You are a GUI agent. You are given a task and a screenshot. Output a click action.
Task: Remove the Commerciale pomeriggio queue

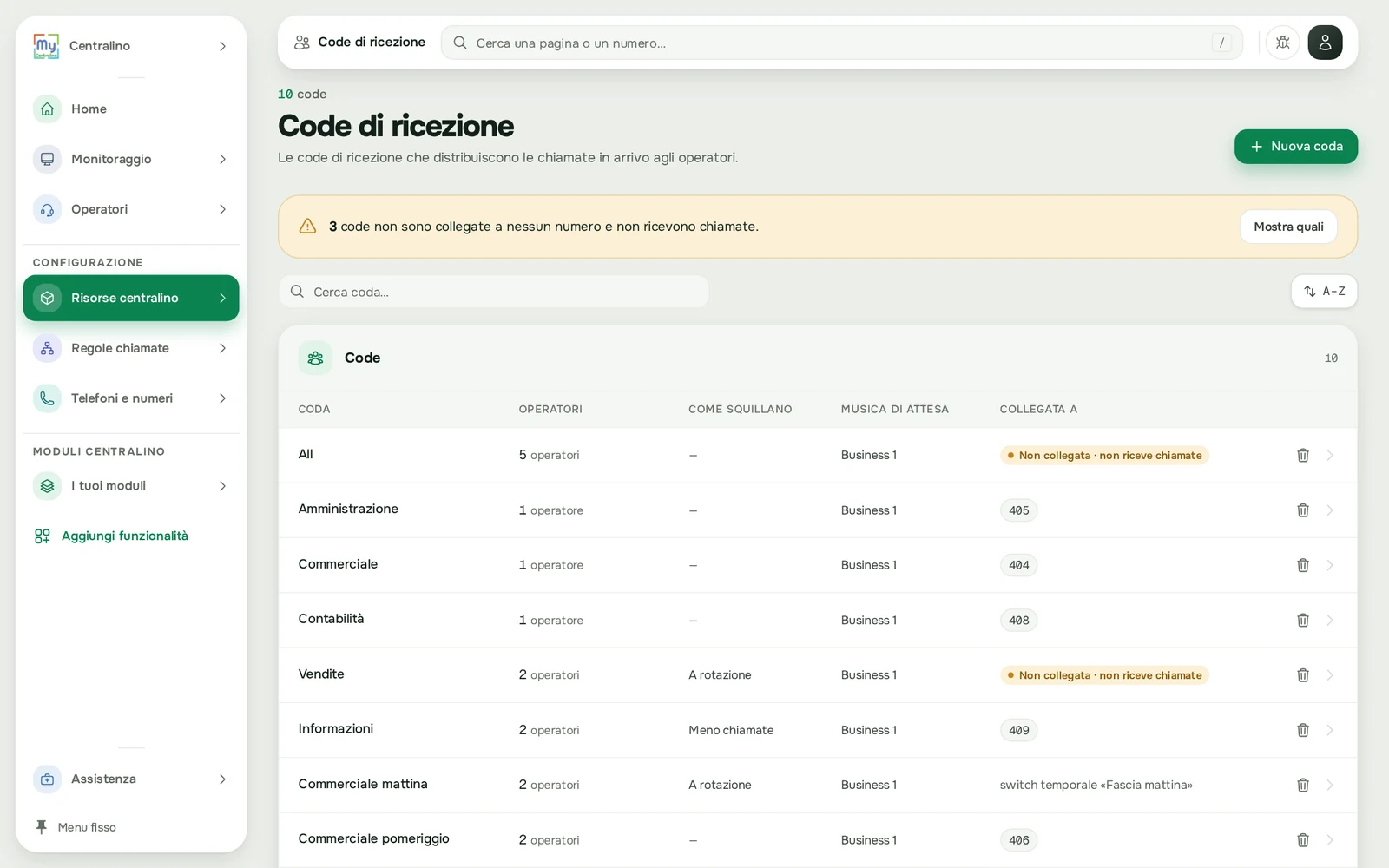coord(1303,840)
